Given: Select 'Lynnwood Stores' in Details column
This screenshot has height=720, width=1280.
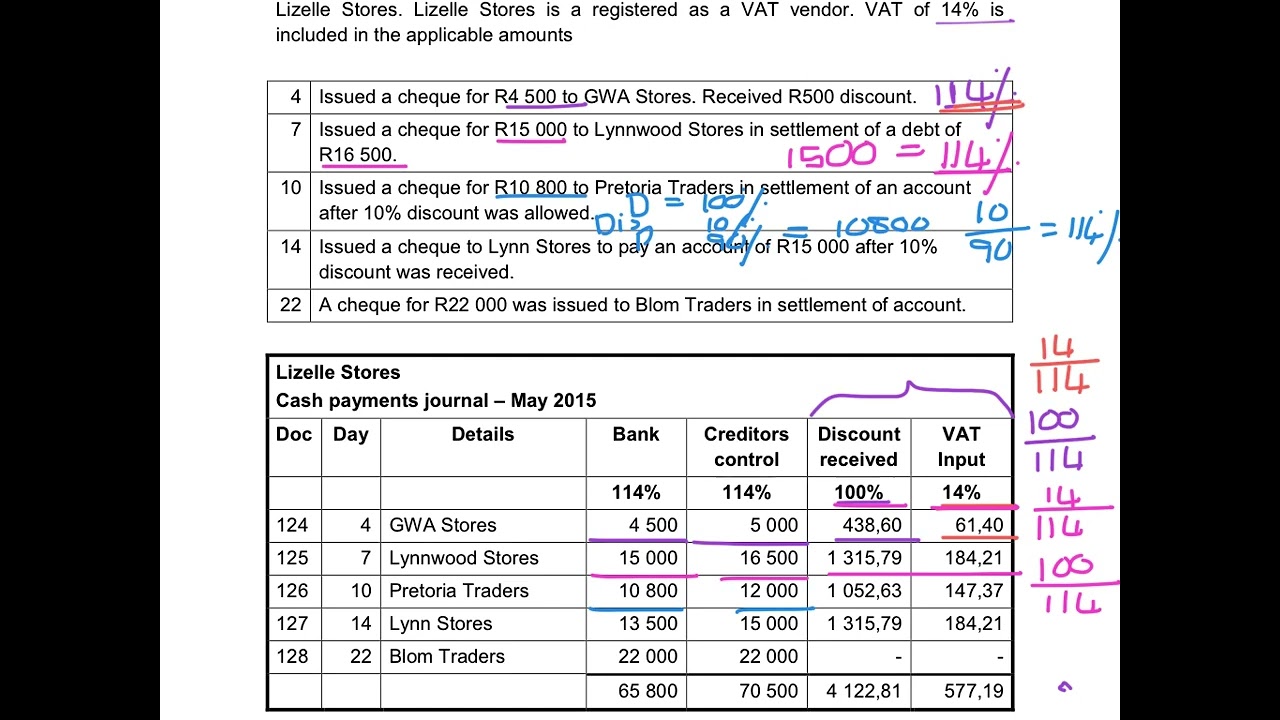Looking at the screenshot, I should pos(464,558).
